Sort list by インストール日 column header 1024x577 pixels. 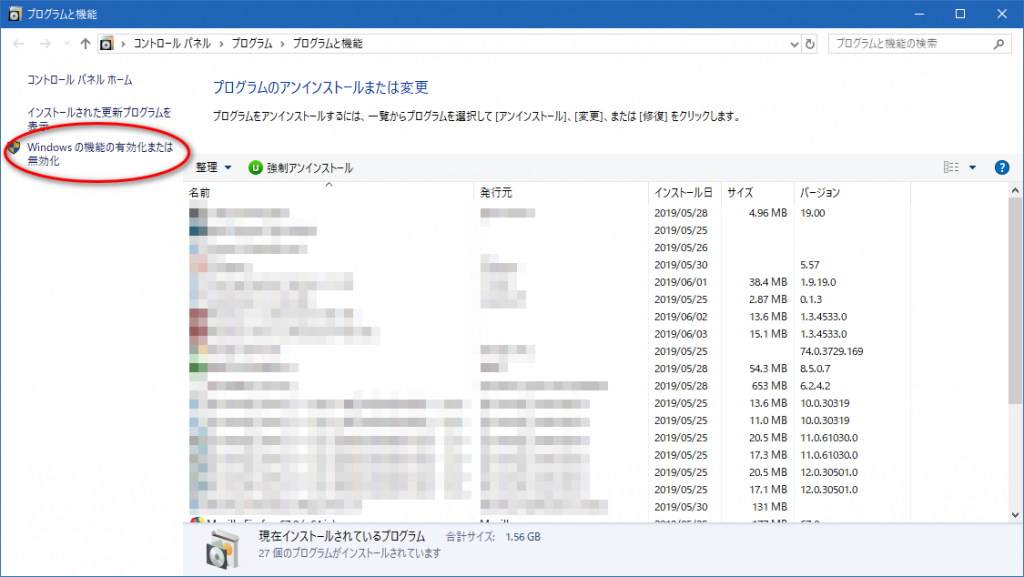pos(683,192)
